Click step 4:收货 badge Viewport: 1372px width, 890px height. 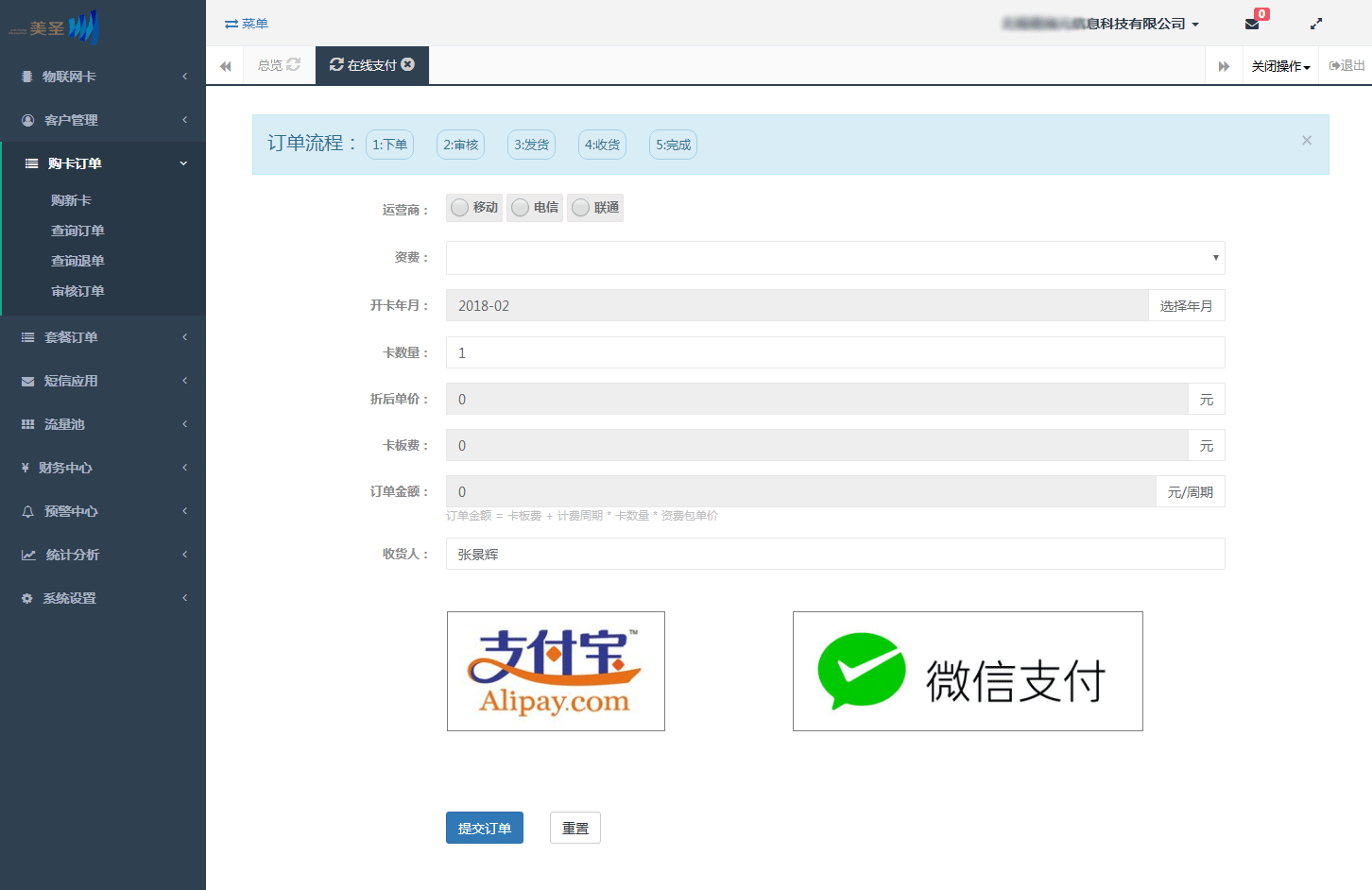(x=603, y=145)
